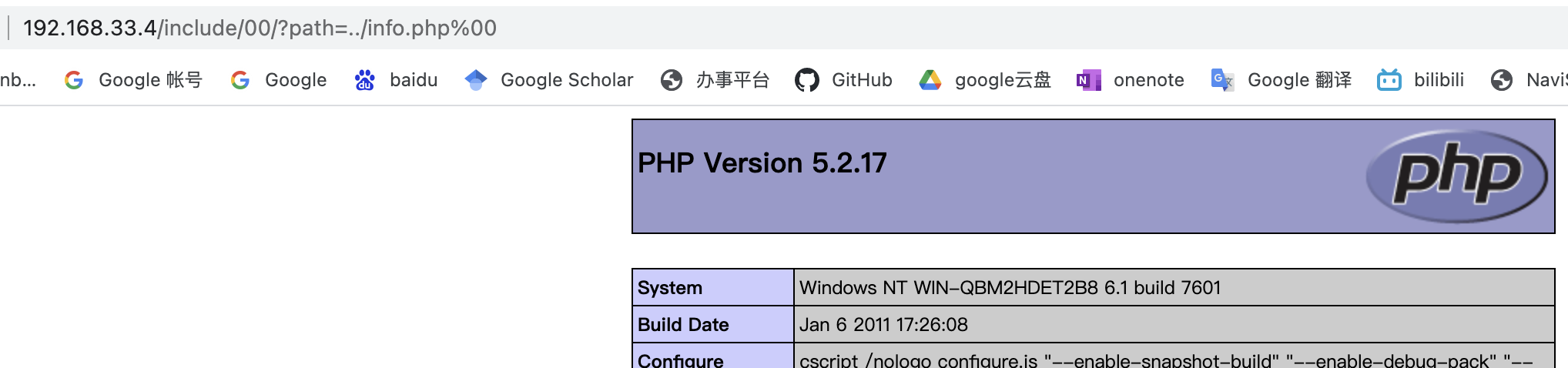The height and width of the screenshot is (368, 1568).
Task: Click the Google 帐号 bookmark G icon
Action: [x=74, y=80]
